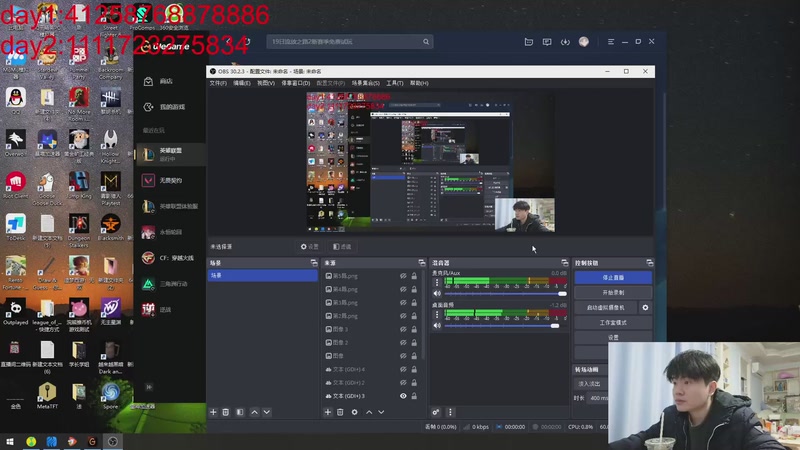Unlock the 第5局.png source lock

414,276
